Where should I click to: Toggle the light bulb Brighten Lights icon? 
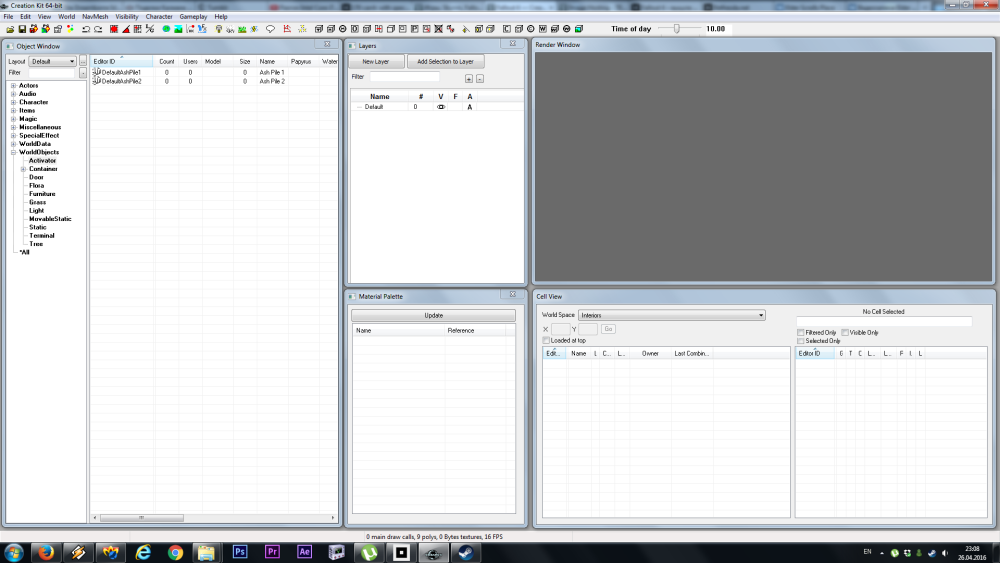(x=219, y=29)
